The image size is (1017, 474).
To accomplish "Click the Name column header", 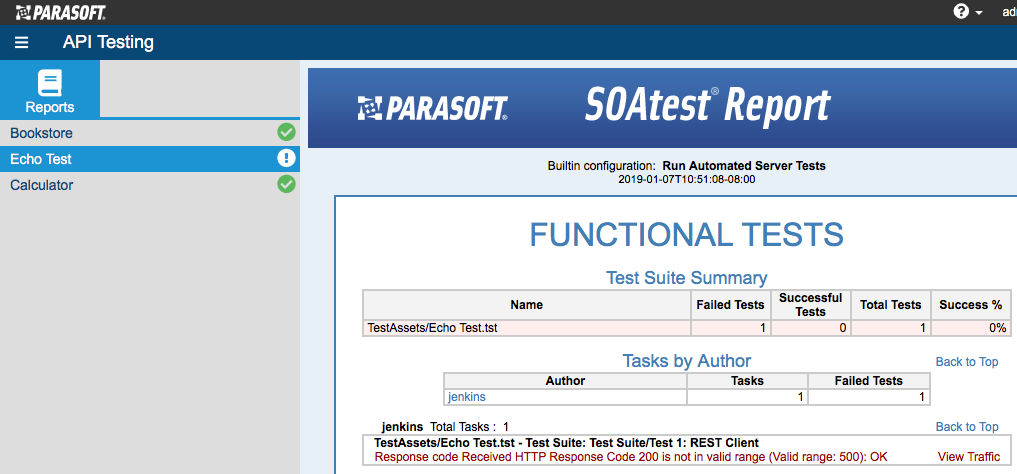I will pyautogui.click(x=527, y=305).
